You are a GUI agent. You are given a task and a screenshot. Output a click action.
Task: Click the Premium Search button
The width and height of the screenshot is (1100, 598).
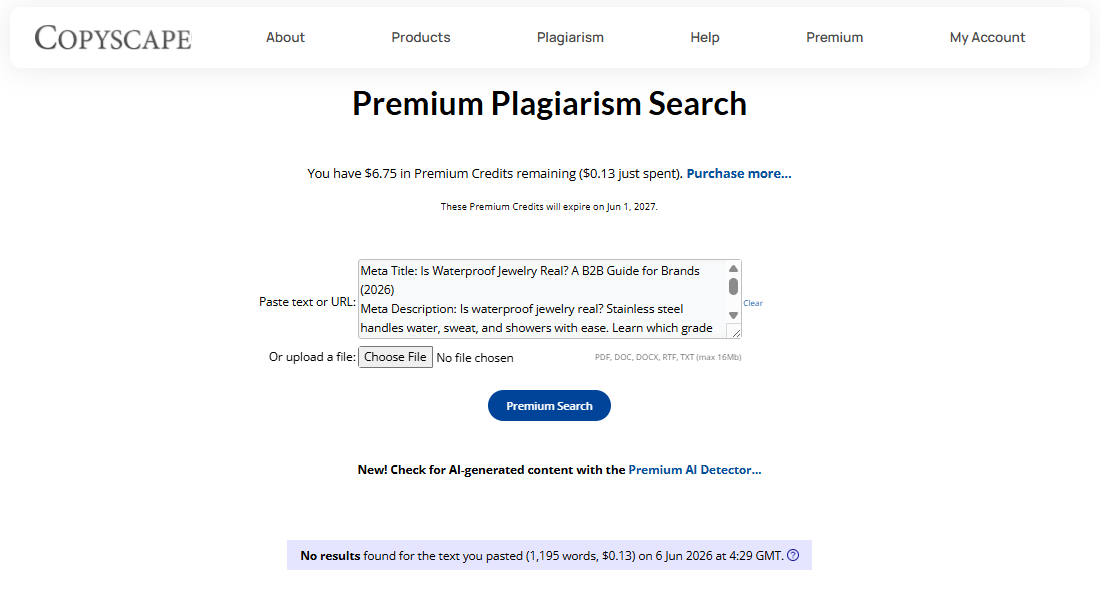tap(549, 406)
